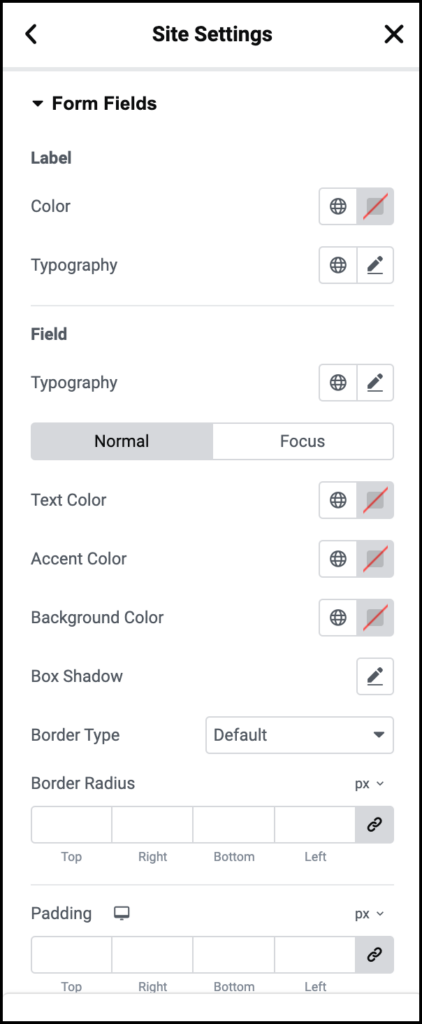Image resolution: width=422 pixels, height=1024 pixels.
Task: Open Box Shadow edit pencil
Action: [x=375, y=677]
